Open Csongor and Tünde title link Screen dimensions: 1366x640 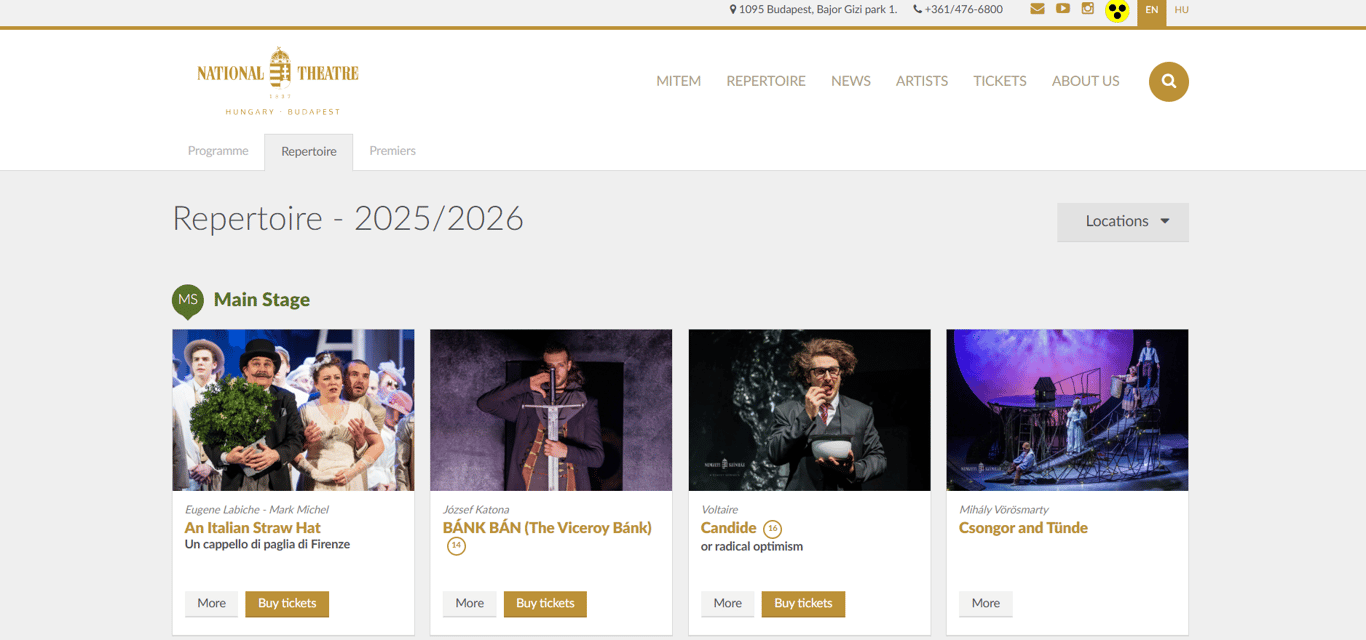coord(1023,528)
